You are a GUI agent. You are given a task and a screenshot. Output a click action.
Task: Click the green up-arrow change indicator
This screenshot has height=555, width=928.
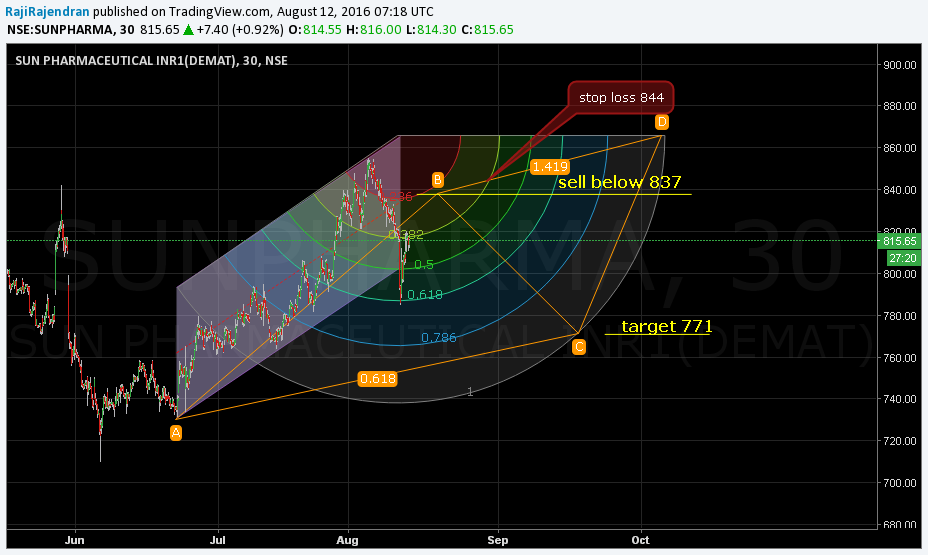pos(188,30)
